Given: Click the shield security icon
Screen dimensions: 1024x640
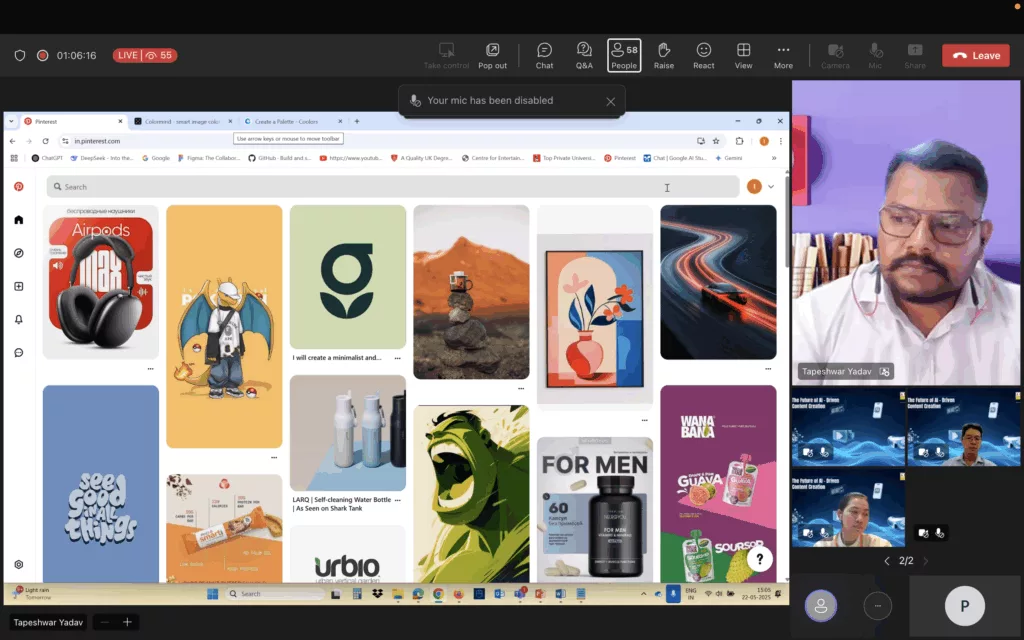Looking at the screenshot, I should click(20, 56).
